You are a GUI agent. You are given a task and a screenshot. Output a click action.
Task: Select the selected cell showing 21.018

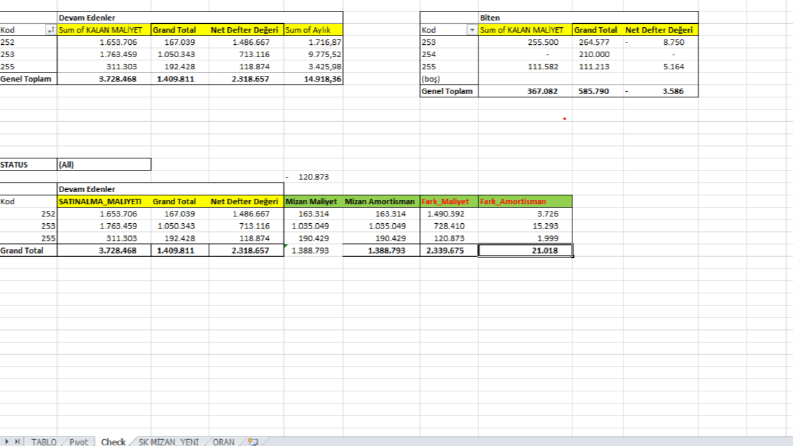click(525, 250)
